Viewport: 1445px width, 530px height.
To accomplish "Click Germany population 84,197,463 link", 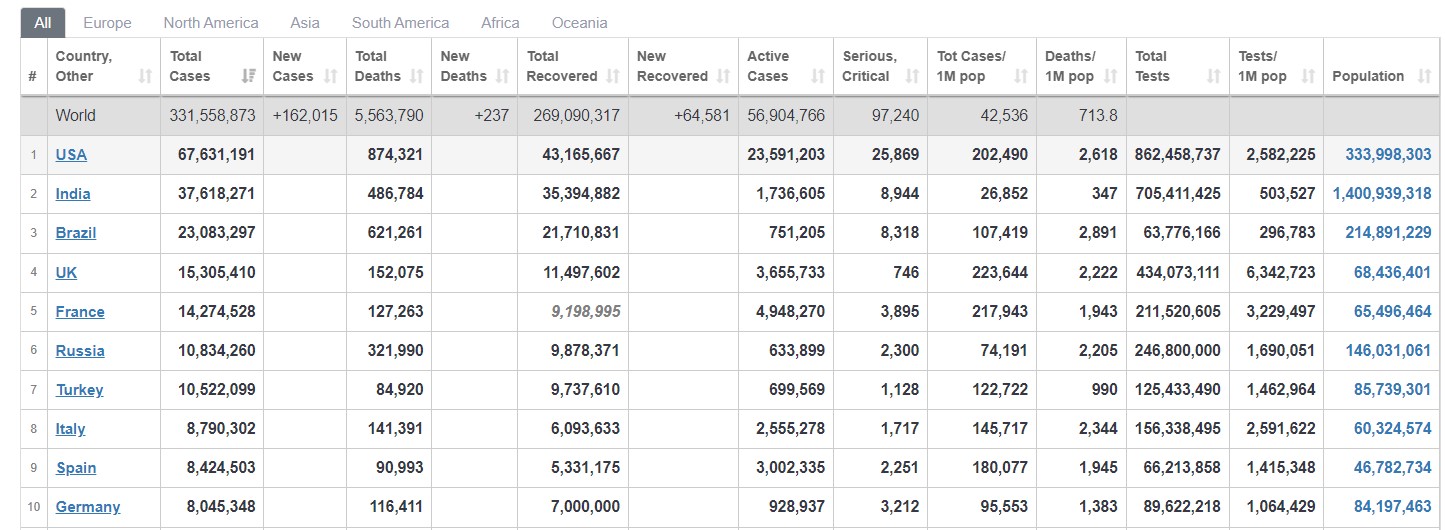I will [1393, 507].
